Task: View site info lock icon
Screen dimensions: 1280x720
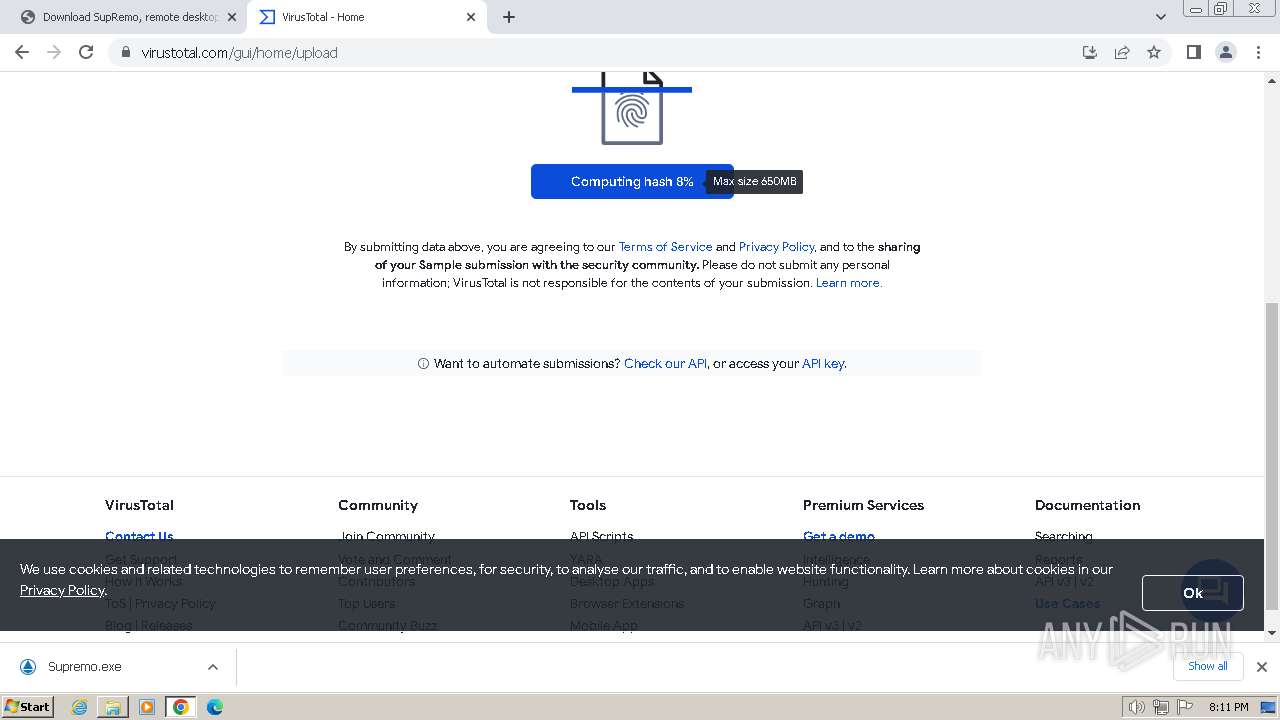Action: coord(126,52)
